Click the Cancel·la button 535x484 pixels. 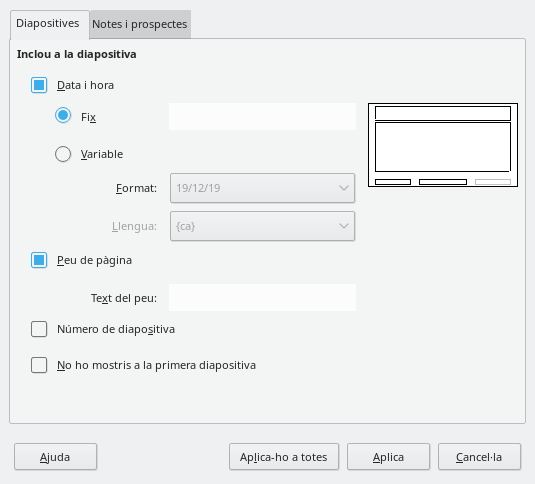pyautogui.click(x=479, y=457)
